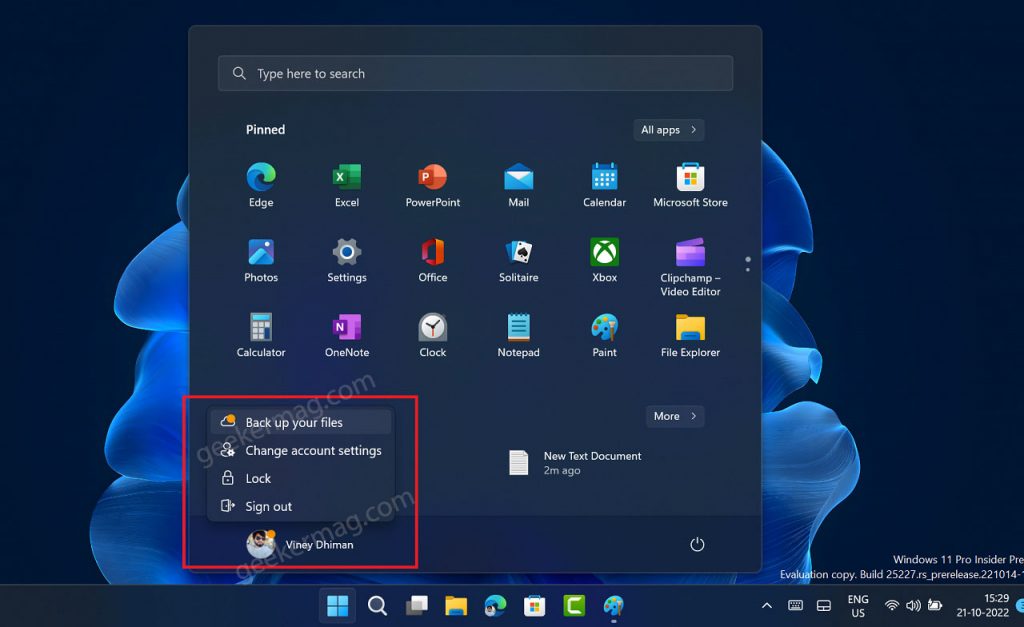The width and height of the screenshot is (1024, 627).
Task: Open volume control in system tray
Action: click(913, 605)
